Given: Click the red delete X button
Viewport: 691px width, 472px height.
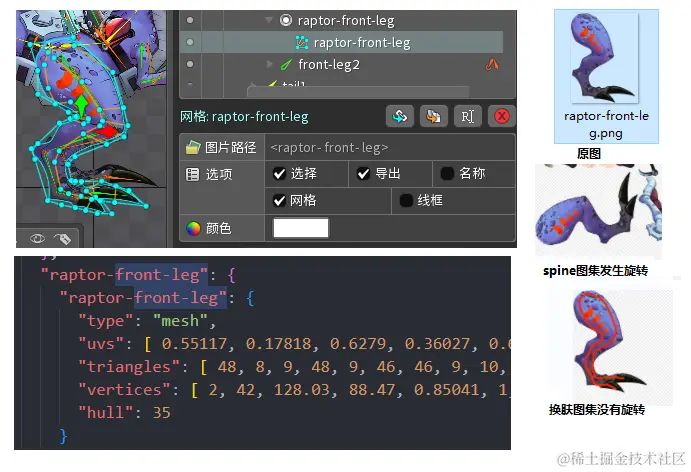Looking at the screenshot, I should [x=502, y=116].
